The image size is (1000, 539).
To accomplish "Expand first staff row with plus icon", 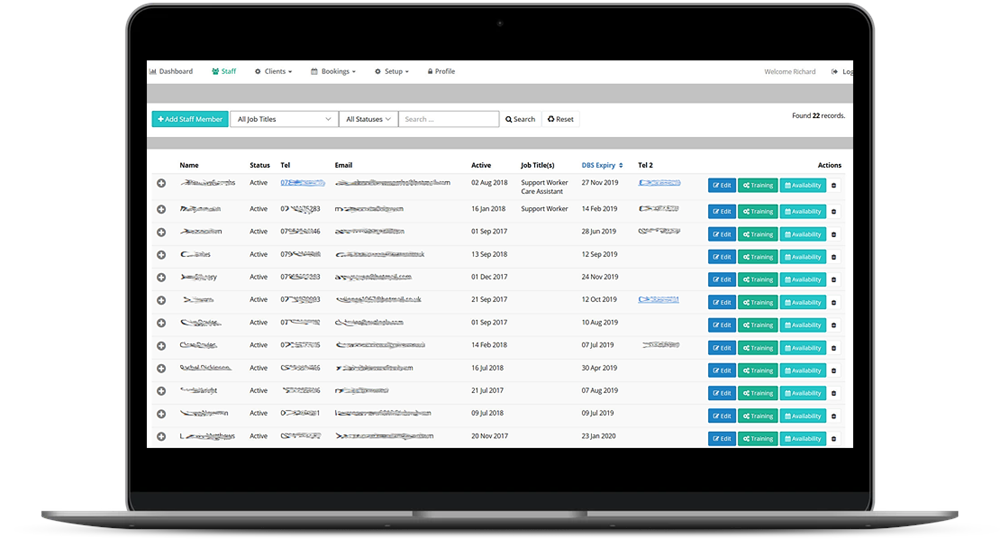I will (161, 183).
